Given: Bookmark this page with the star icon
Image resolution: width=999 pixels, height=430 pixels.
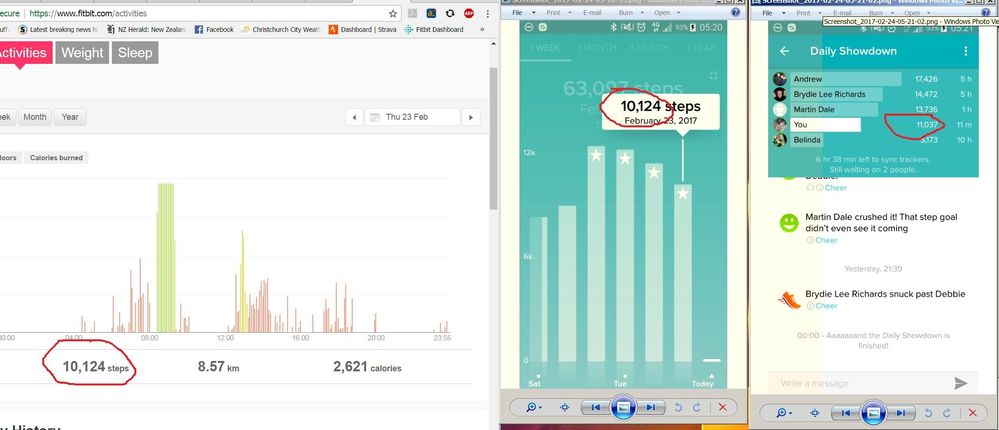Looking at the screenshot, I should (x=392, y=13).
